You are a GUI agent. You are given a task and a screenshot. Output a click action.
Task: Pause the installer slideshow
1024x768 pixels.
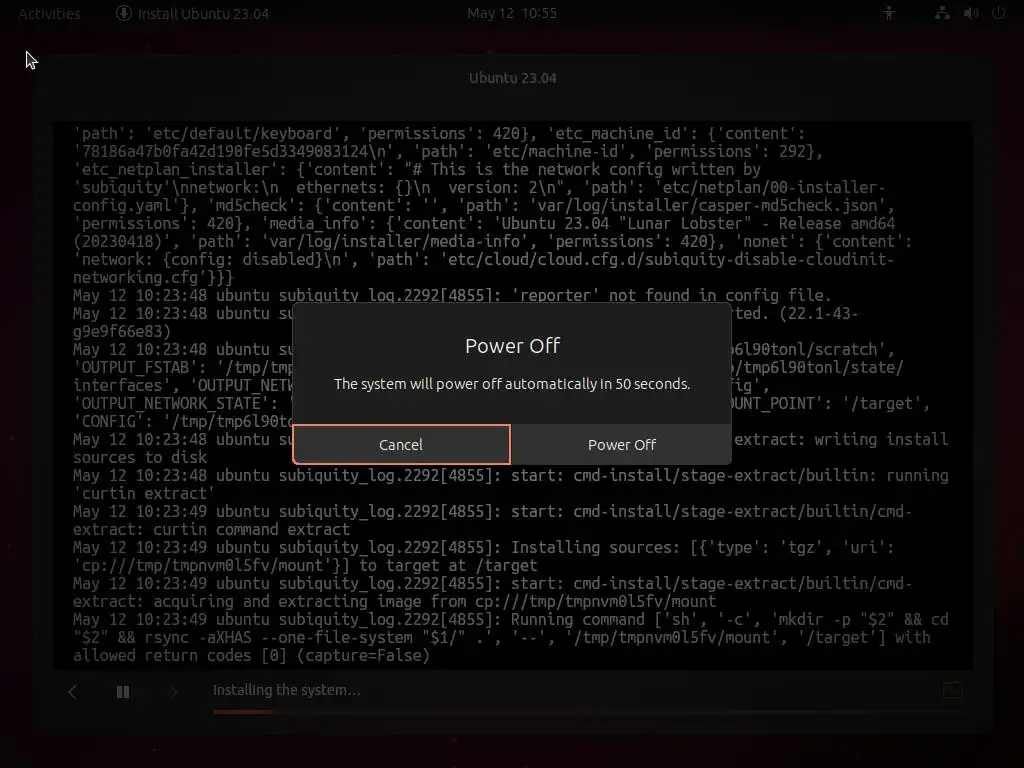click(x=123, y=692)
